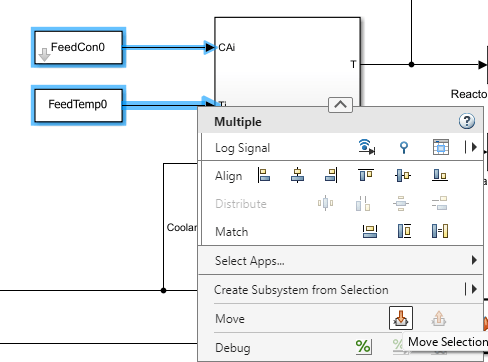488x362 pixels.
Task: Select the FeedCon0 block
Action: click(78, 47)
